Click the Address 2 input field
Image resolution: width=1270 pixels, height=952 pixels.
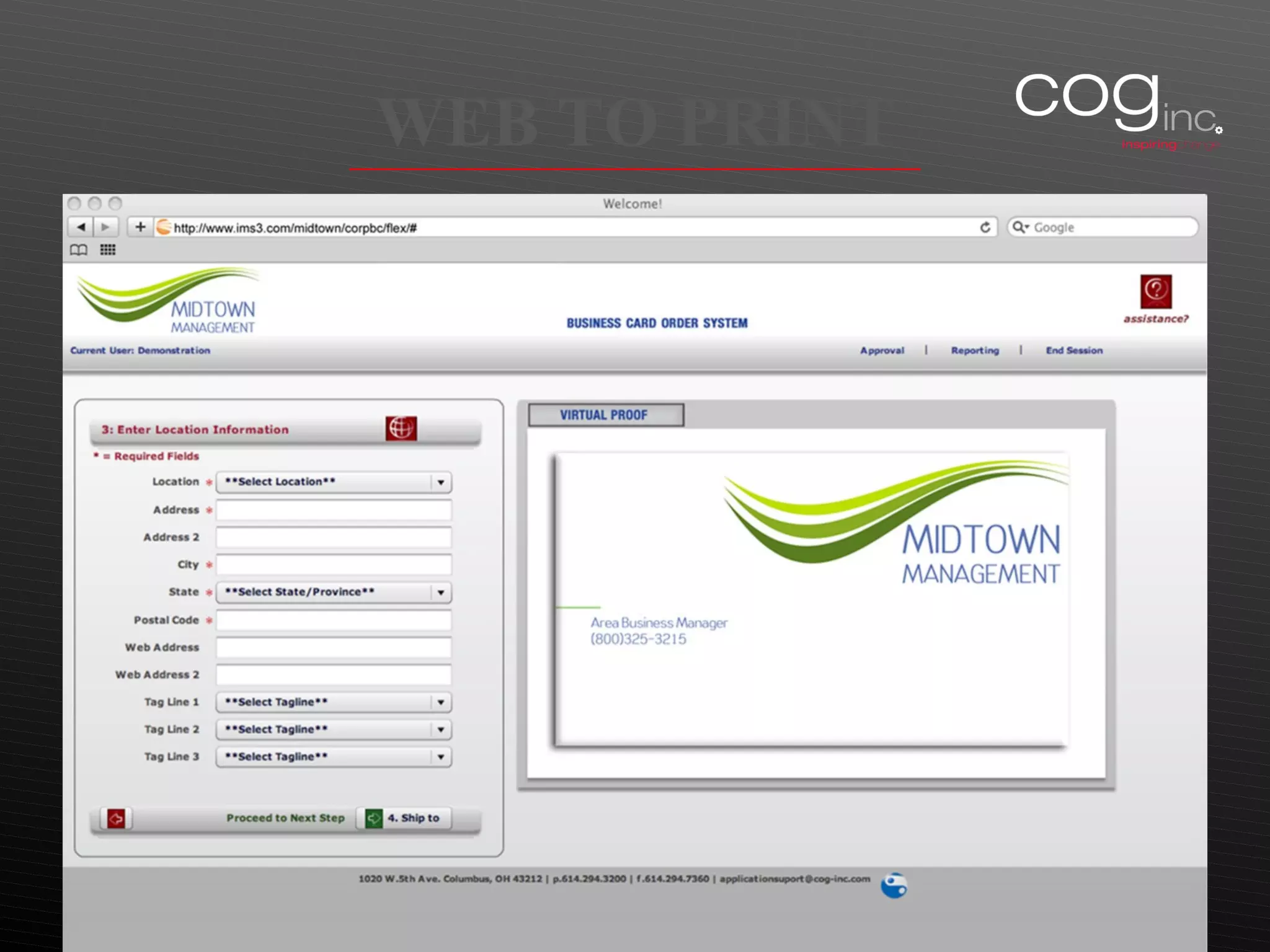click(x=334, y=537)
